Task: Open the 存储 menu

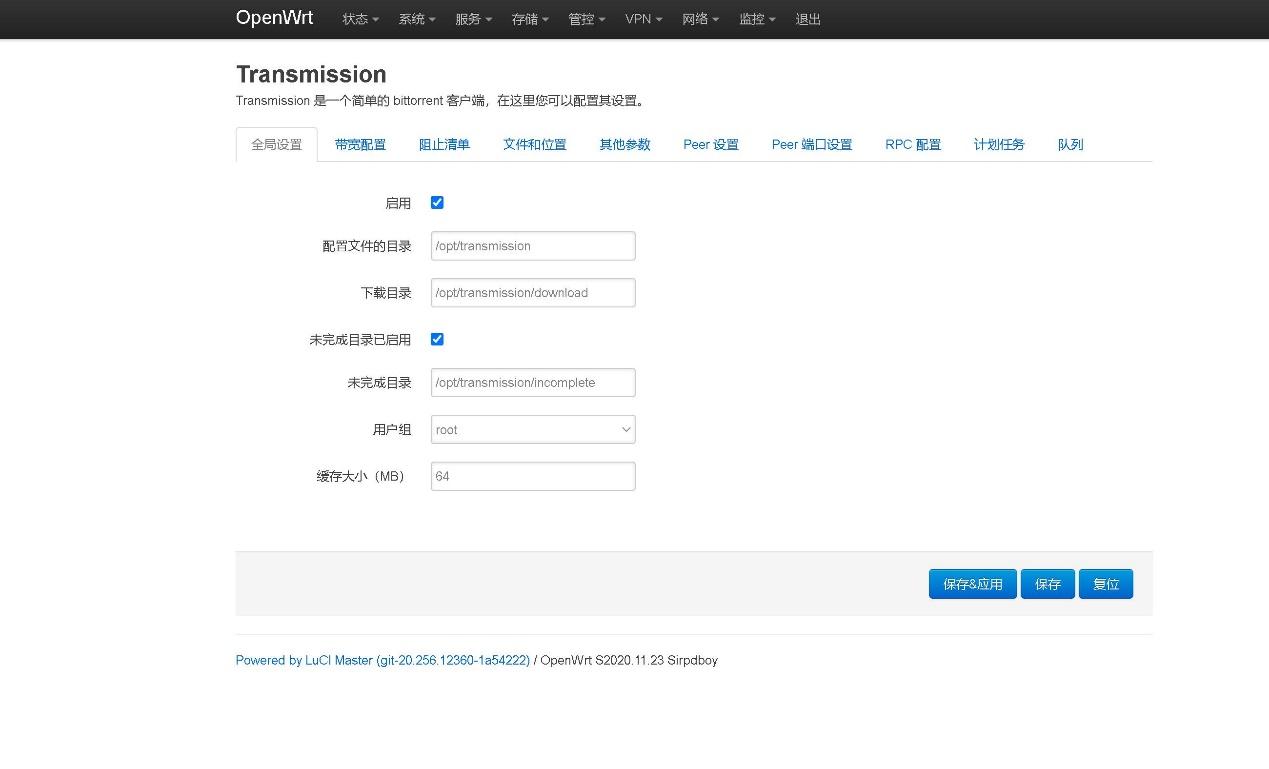Action: [528, 19]
